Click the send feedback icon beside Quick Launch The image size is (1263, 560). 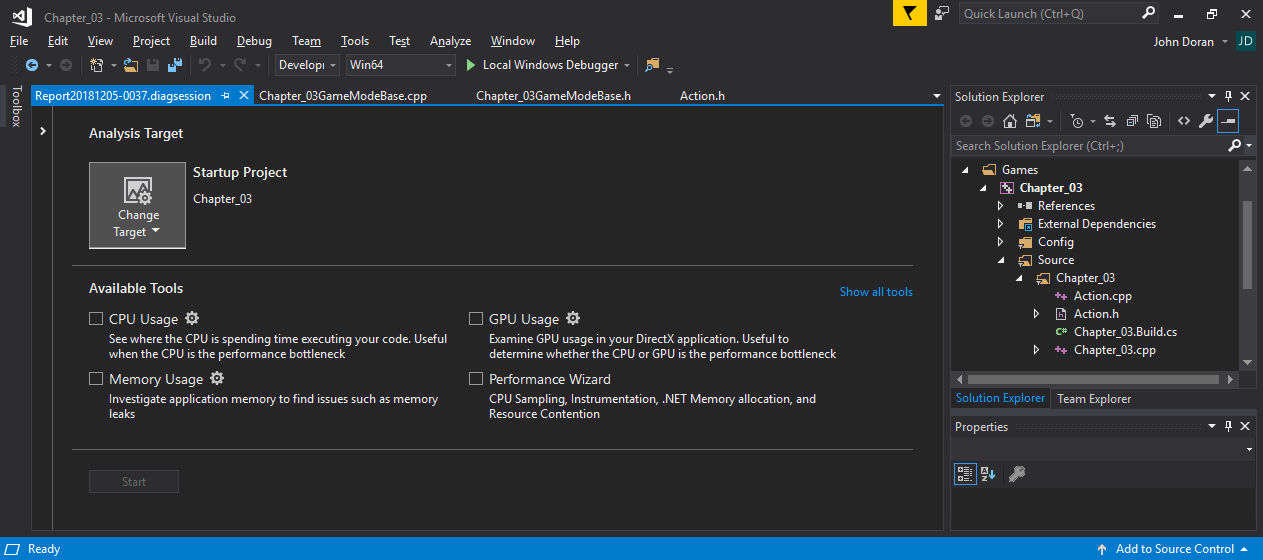coord(942,13)
